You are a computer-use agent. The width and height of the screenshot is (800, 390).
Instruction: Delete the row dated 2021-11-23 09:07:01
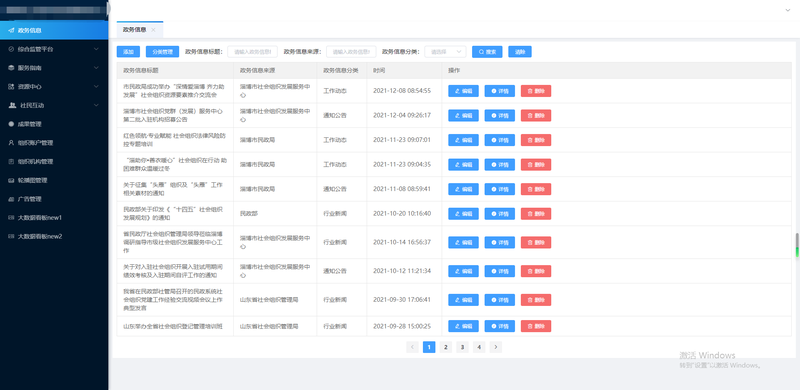pyautogui.click(x=536, y=140)
